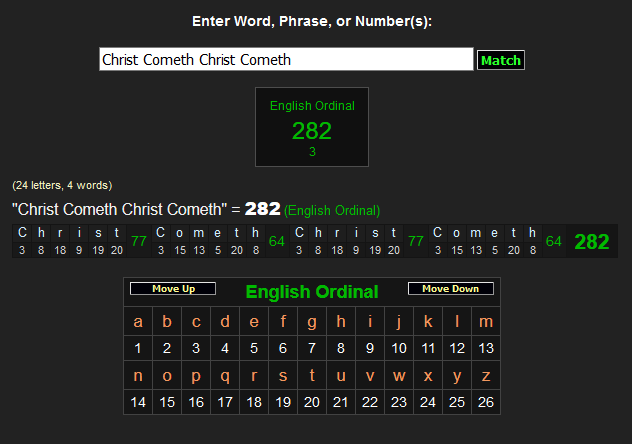The width and height of the screenshot is (632, 444).
Task: Click the bold 282 in the phrase result line
Action: 262,209
